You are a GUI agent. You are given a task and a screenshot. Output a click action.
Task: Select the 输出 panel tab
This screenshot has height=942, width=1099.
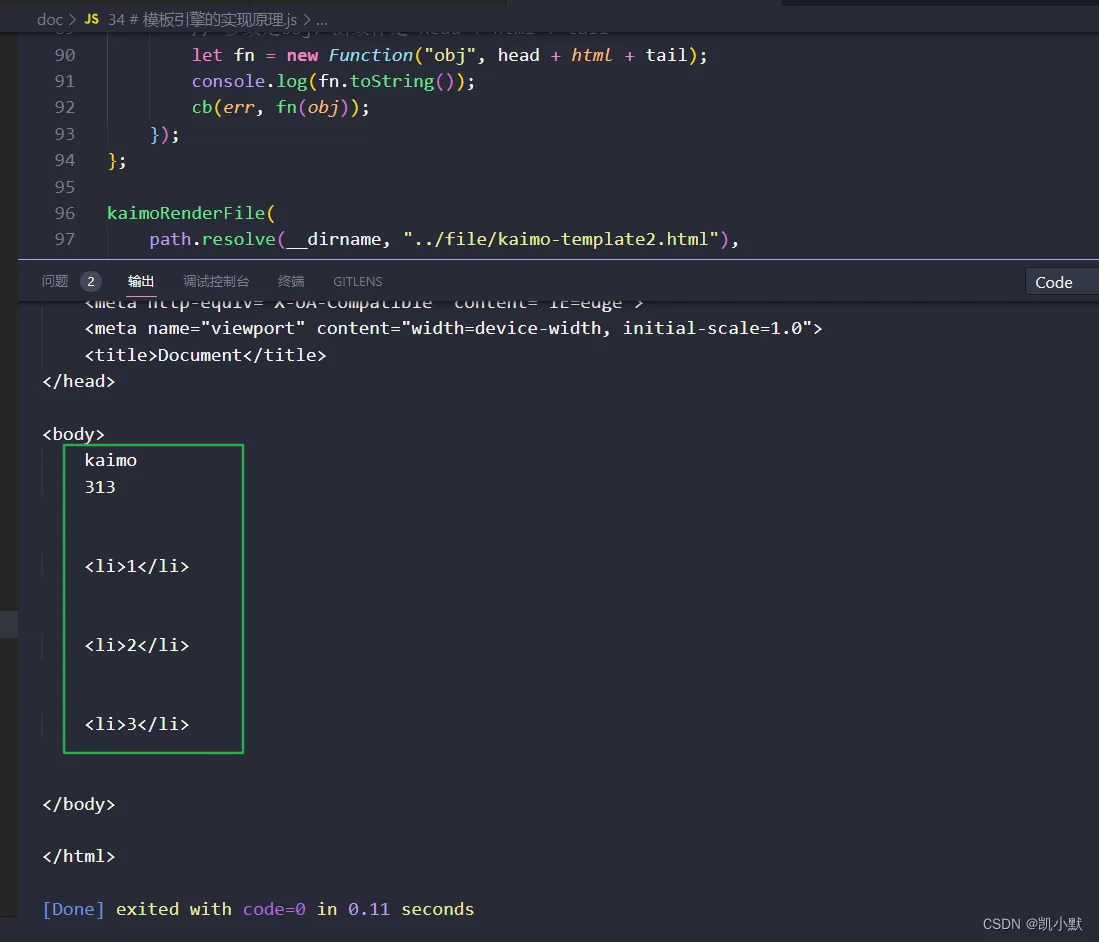[141, 282]
